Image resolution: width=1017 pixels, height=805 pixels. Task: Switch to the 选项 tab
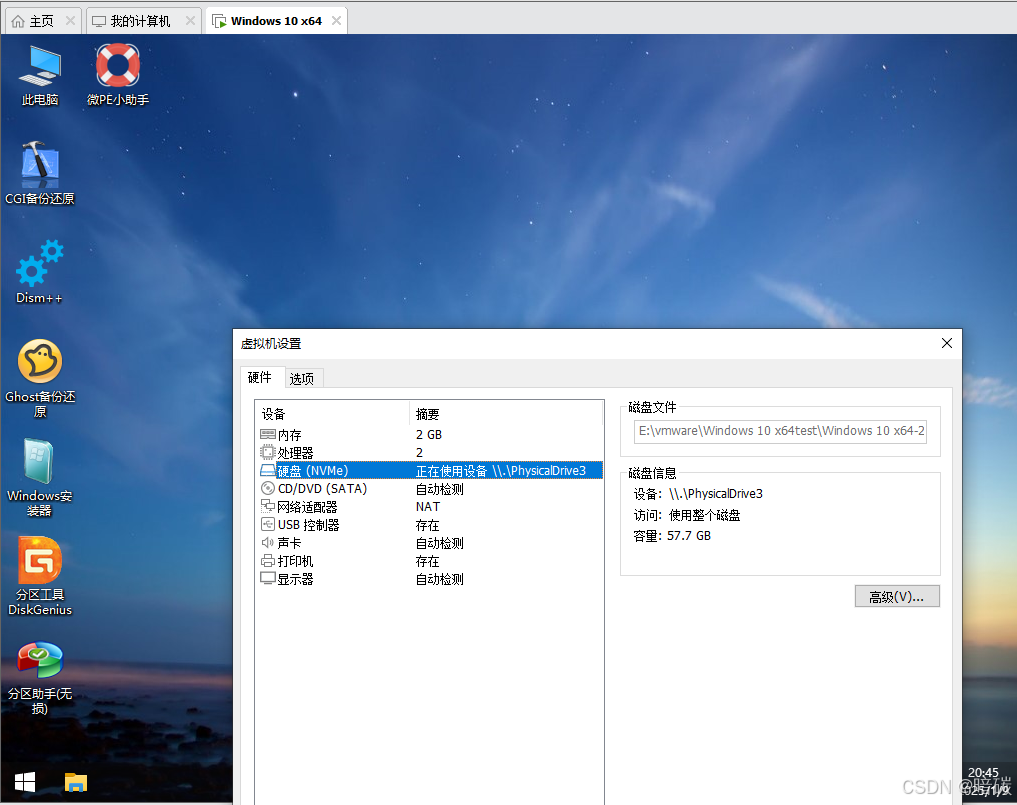(x=302, y=378)
